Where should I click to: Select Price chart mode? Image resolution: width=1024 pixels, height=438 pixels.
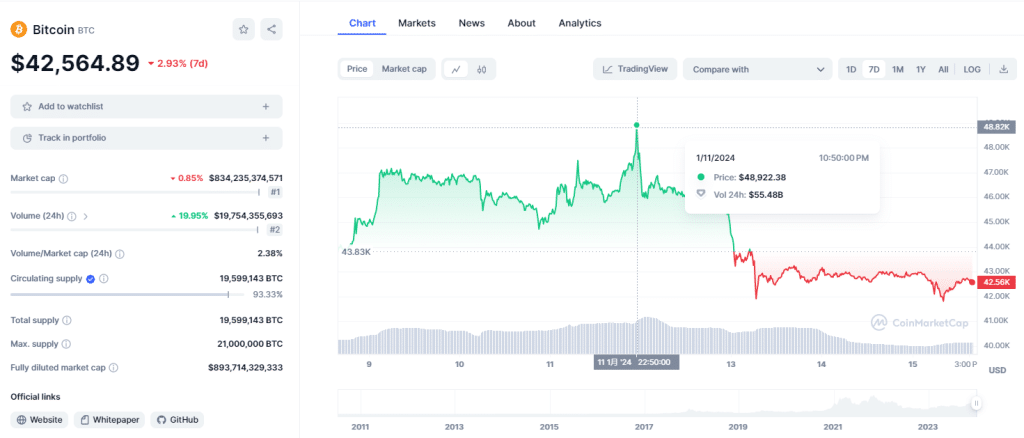(x=357, y=69)
